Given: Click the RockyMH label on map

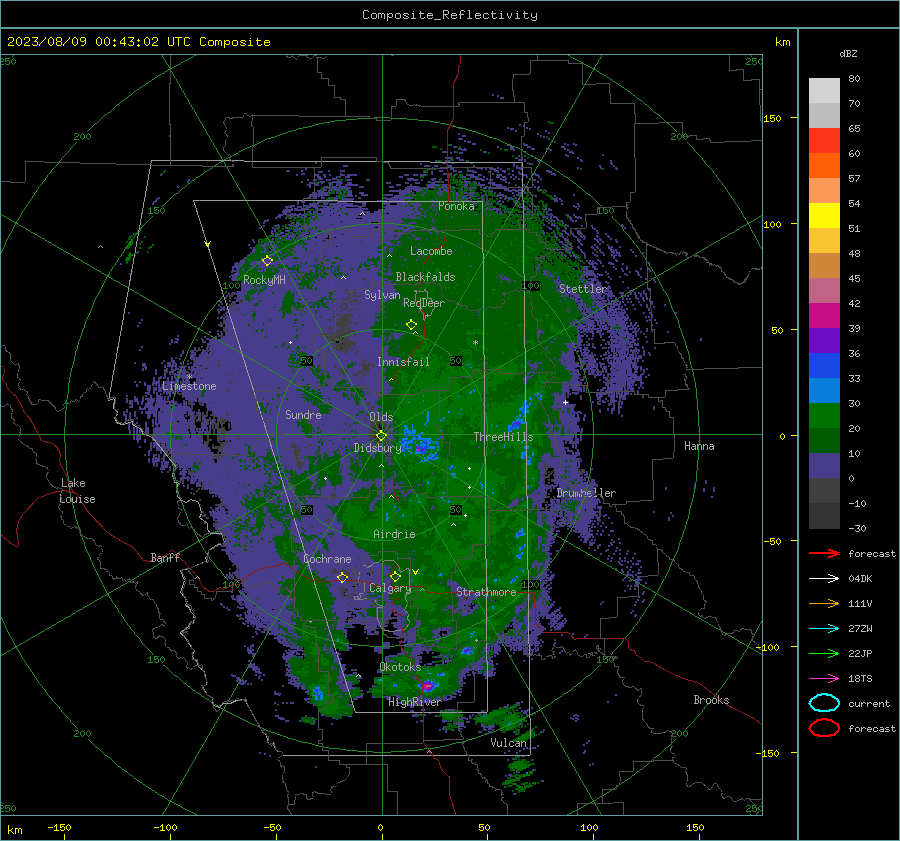Looking at the screenshot, I should 264,280.
